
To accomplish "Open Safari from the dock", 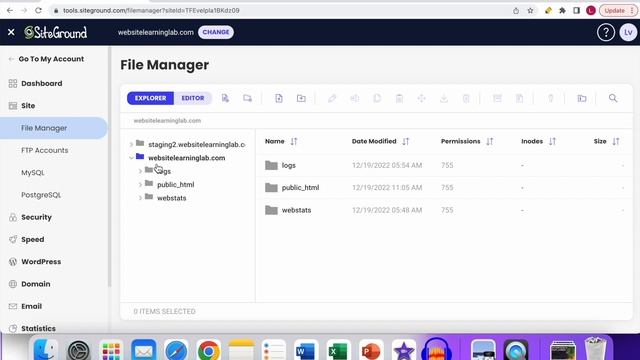I will coord(176,351).
